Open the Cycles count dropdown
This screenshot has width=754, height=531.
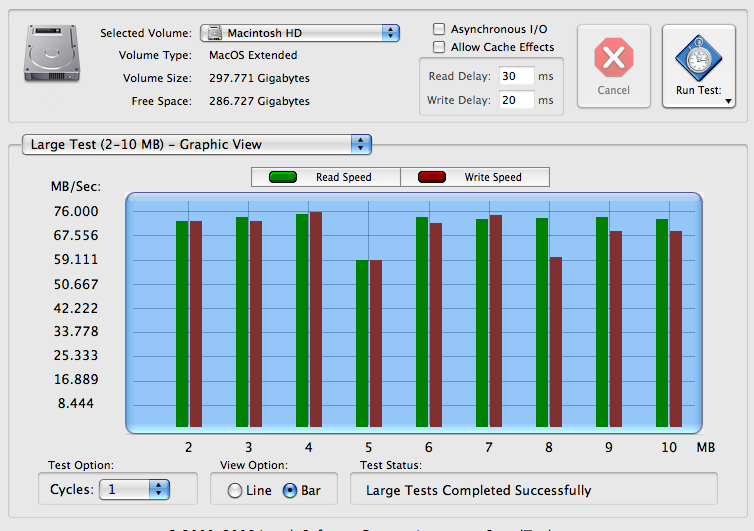134,489
